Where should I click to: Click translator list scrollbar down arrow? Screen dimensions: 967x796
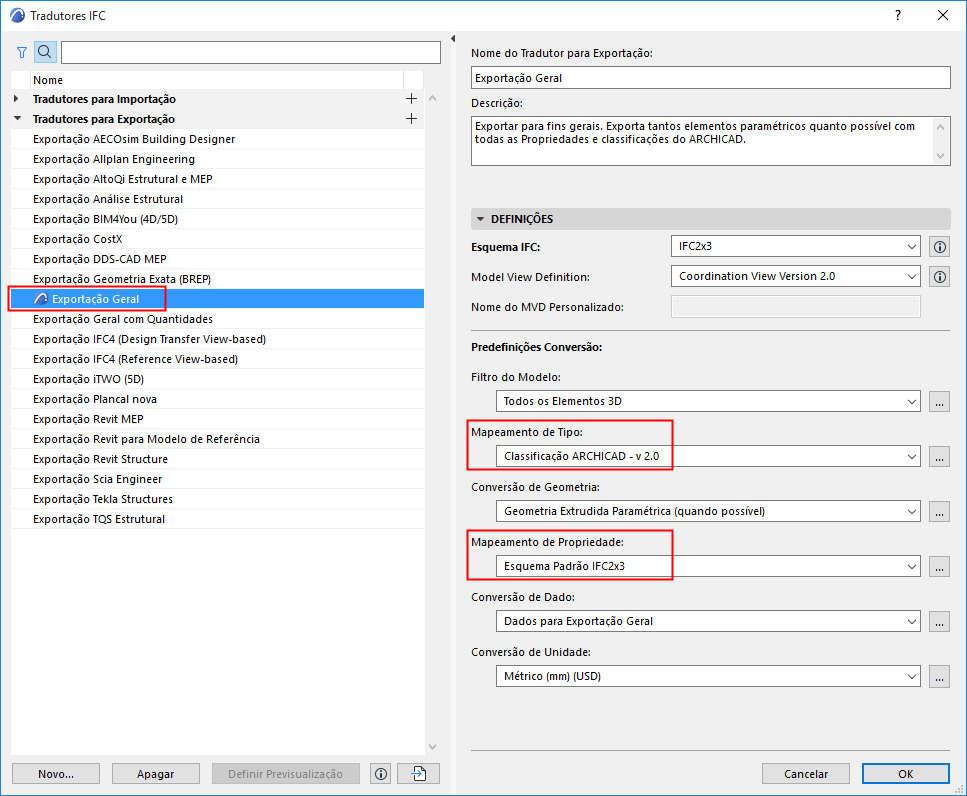click(432, 747)
